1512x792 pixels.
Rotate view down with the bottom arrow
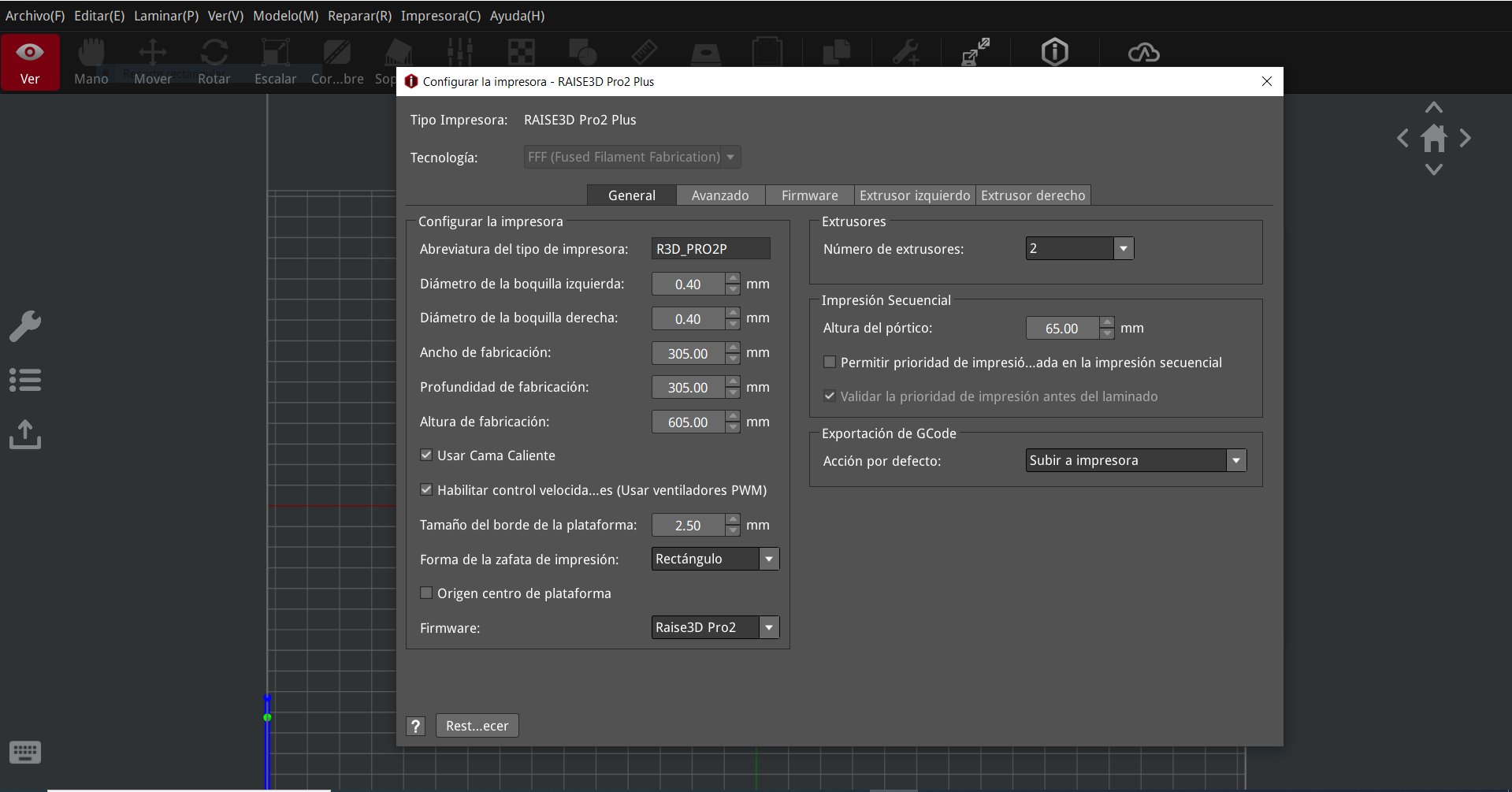1434,169
